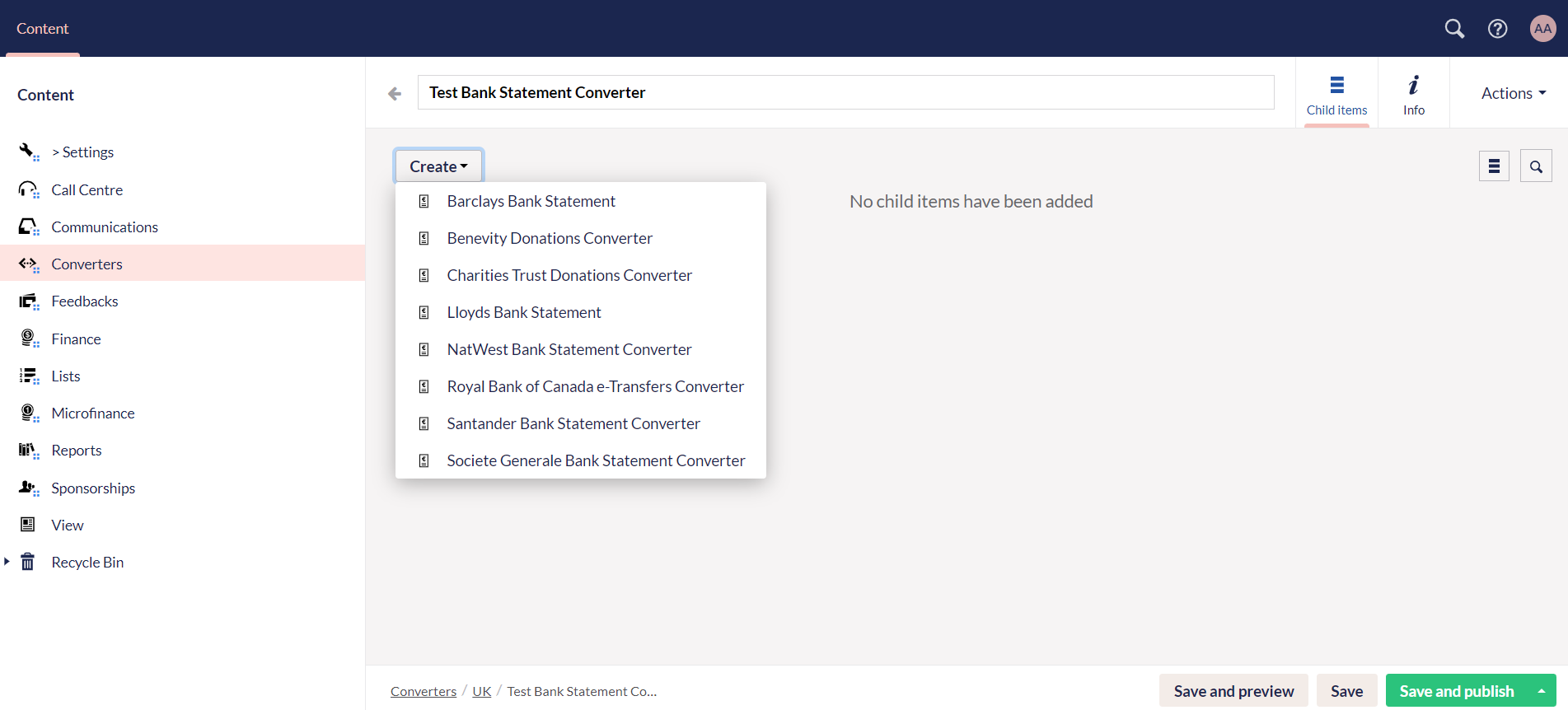Viewport: 1568px width, 710px height.
Task: Click the Recycle Bin trash icon
Action: [x=27, y=562]
